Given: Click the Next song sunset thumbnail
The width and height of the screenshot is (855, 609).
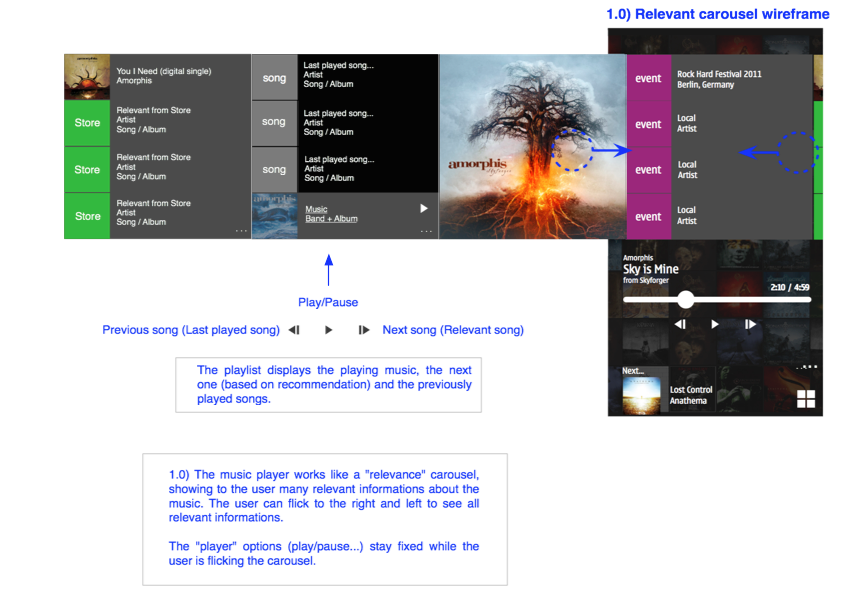Looking at the screenshot, I should coord(641,395).
